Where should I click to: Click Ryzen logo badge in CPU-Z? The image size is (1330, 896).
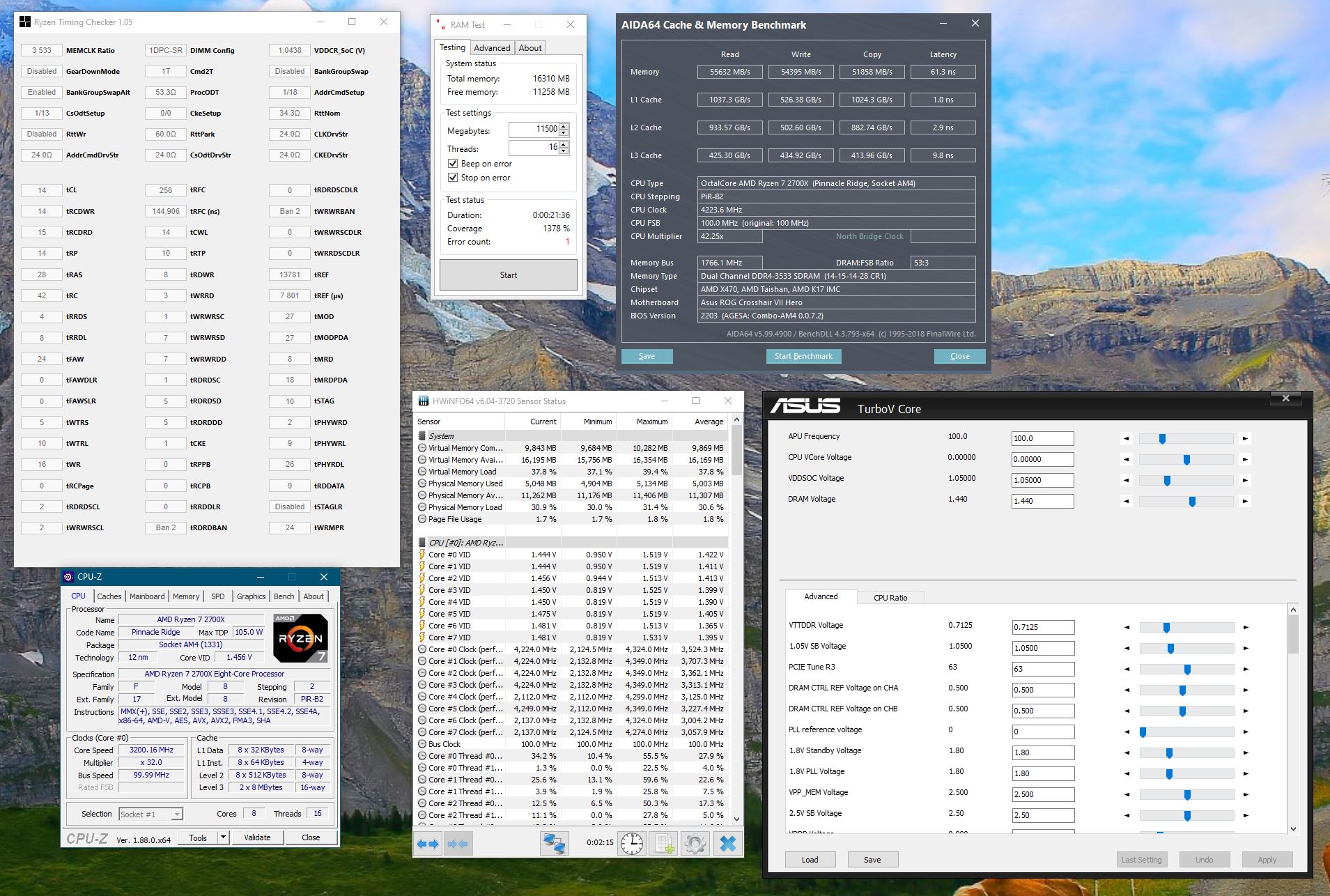(300, 638)
